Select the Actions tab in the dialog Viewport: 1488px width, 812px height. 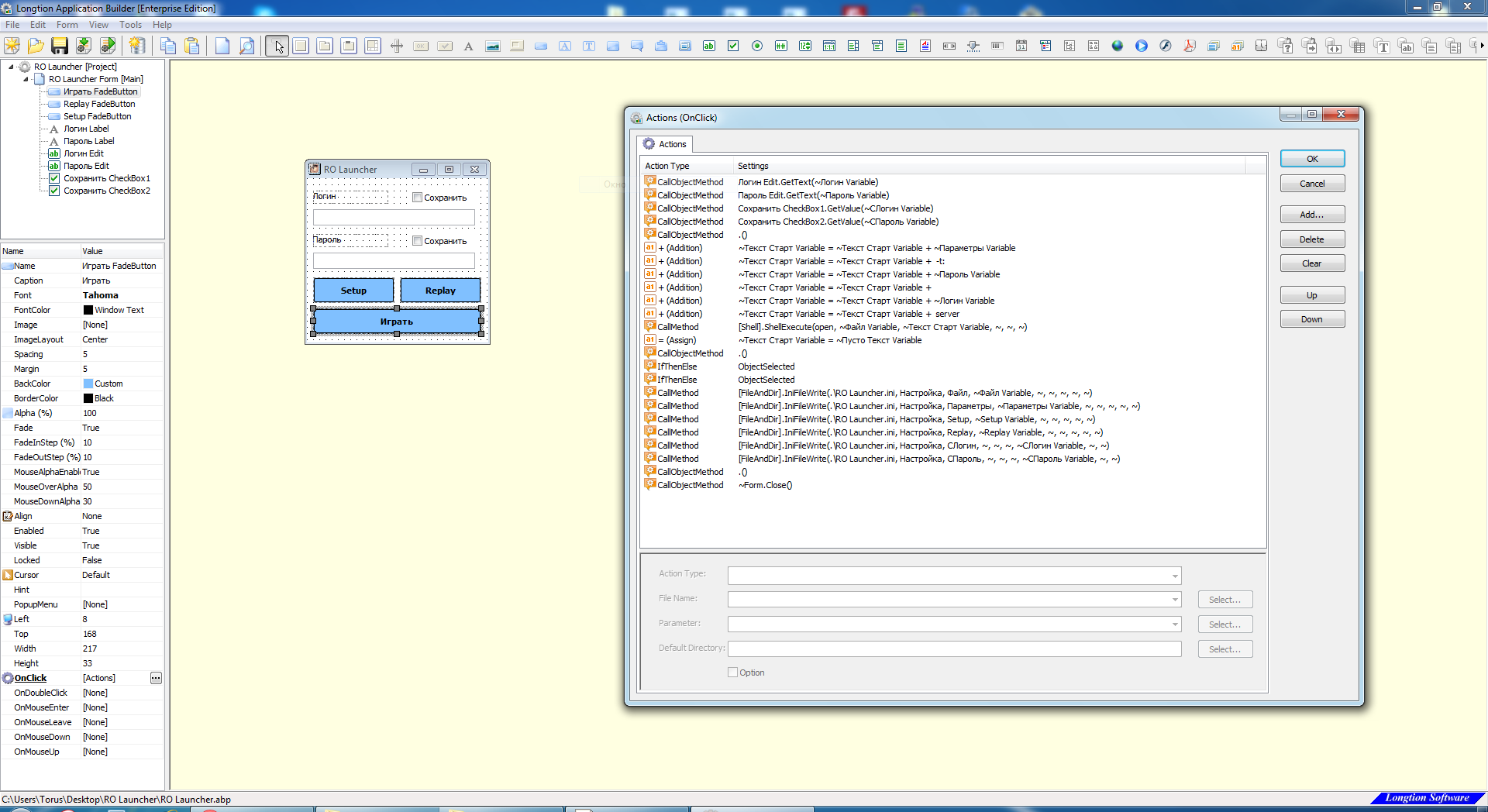coord(665,144)
